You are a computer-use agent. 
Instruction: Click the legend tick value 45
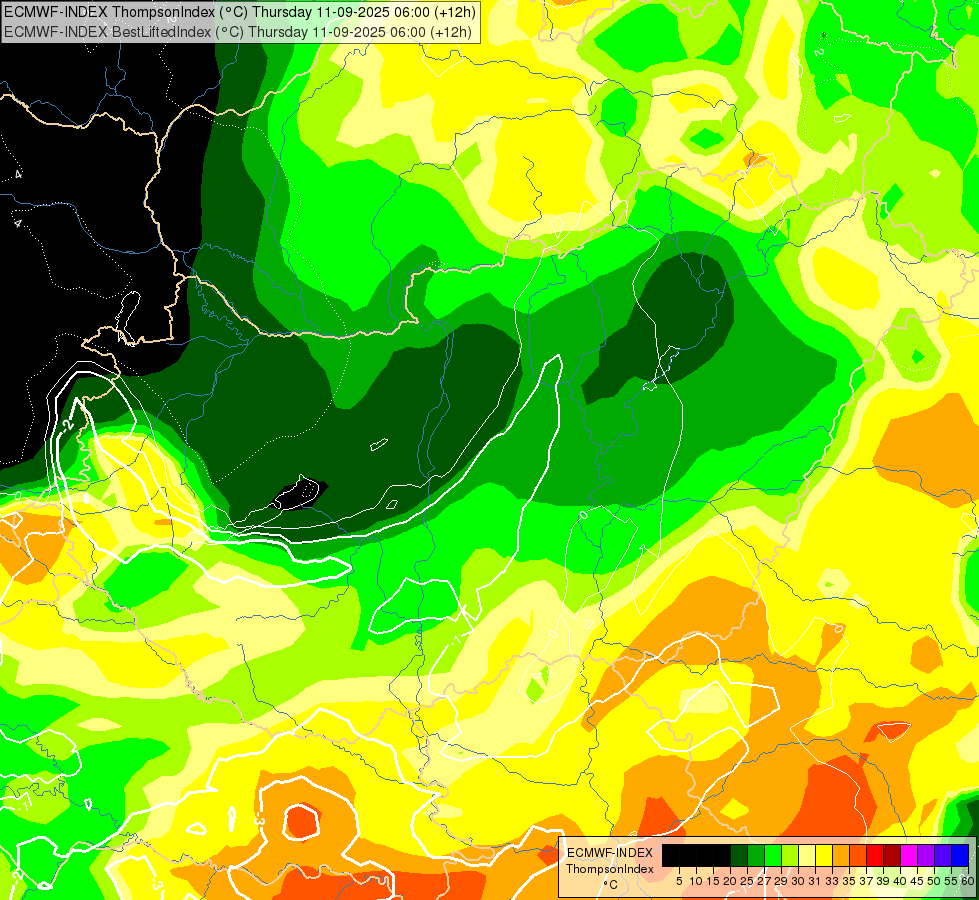(917, 881)
